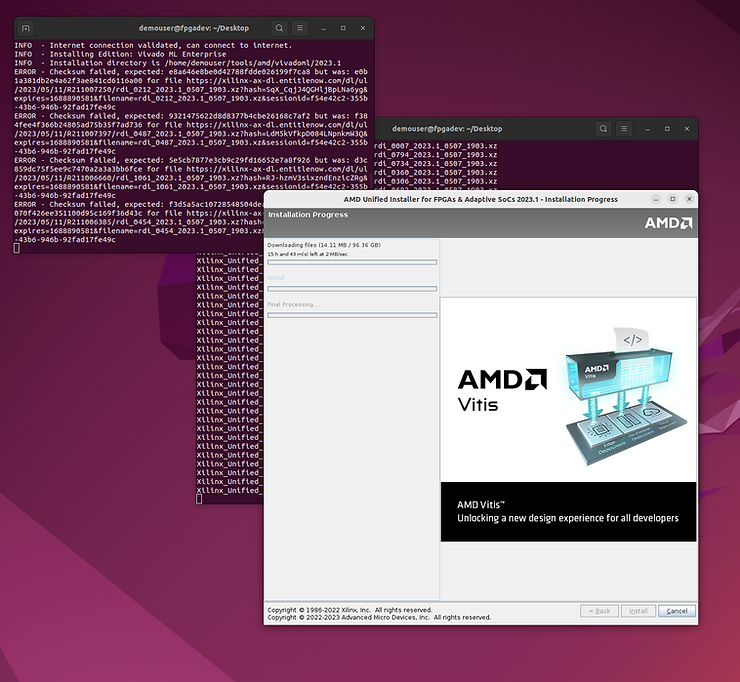The height and width of the screenshot is (682, 740).
Task: Maximize the front terminal window
Action: [x=343, y=28]
